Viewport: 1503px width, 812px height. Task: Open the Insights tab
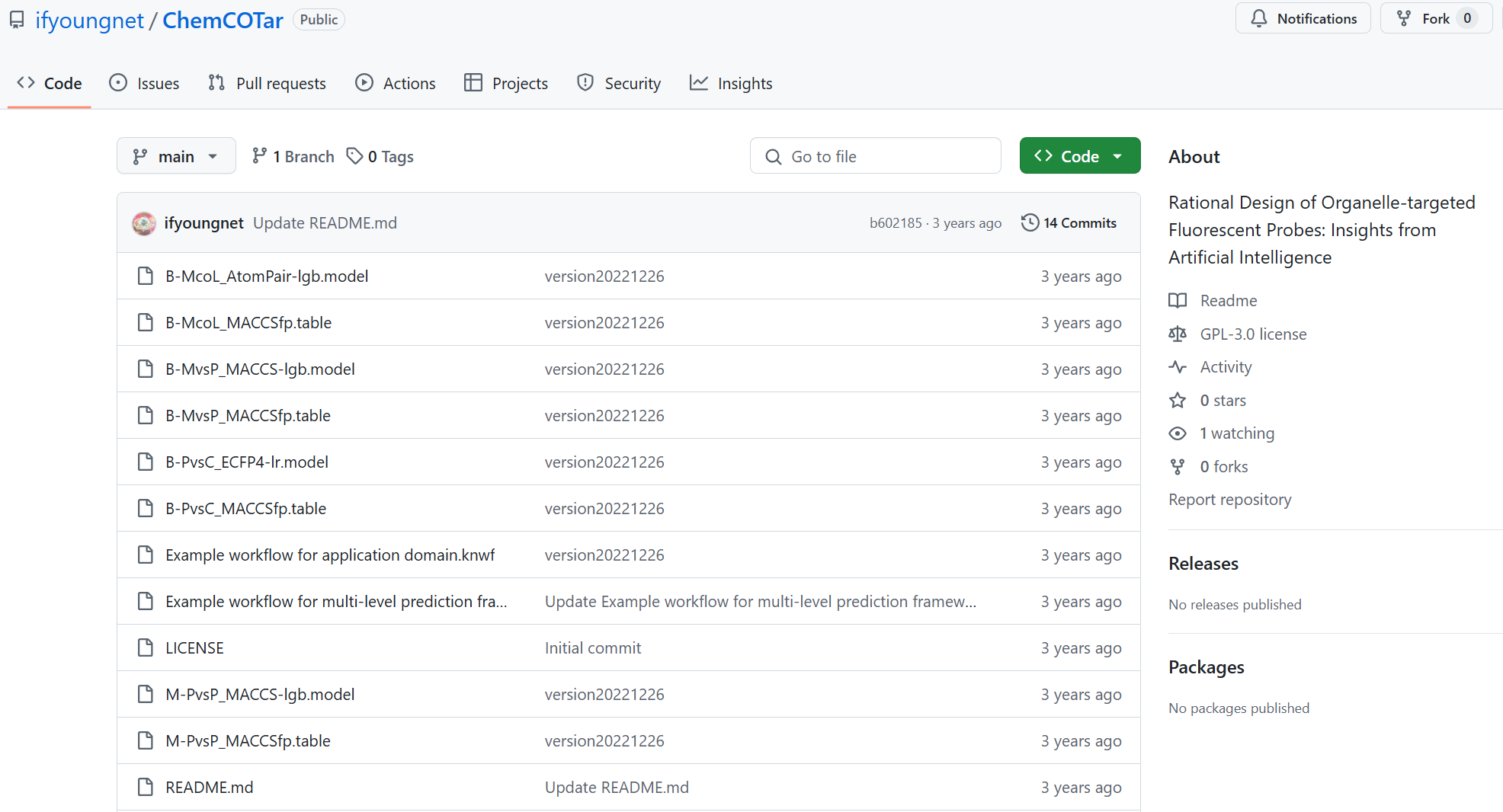pos(731,83)
